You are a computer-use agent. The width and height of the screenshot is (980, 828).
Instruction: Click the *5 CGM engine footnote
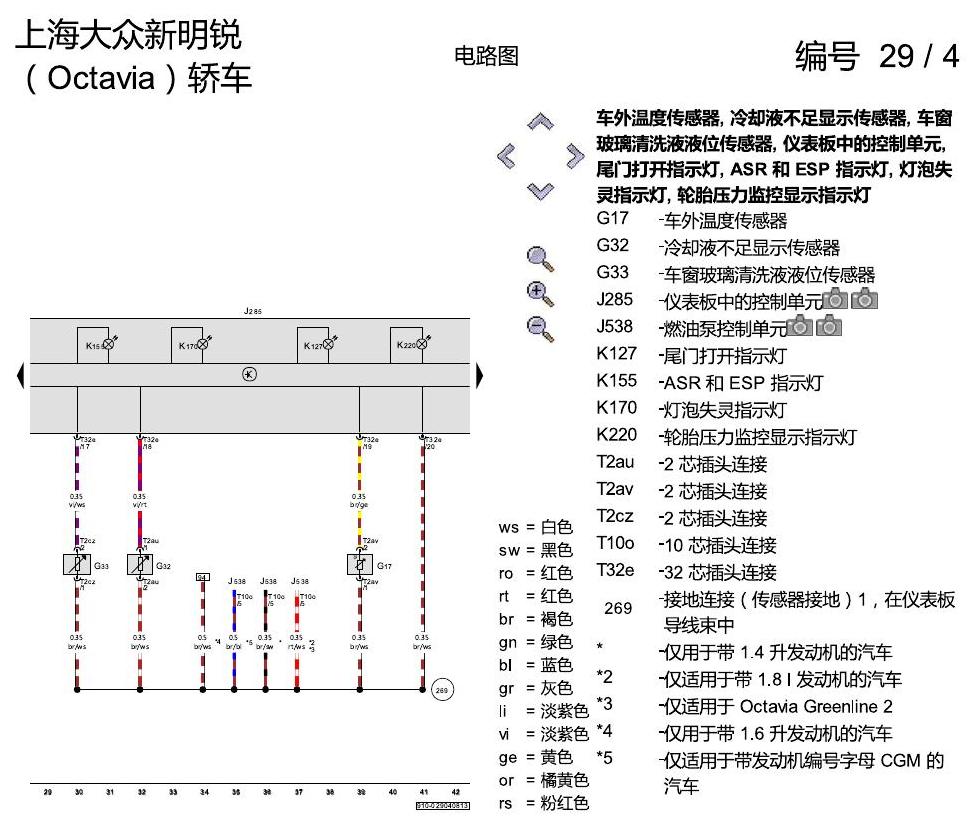770,772
